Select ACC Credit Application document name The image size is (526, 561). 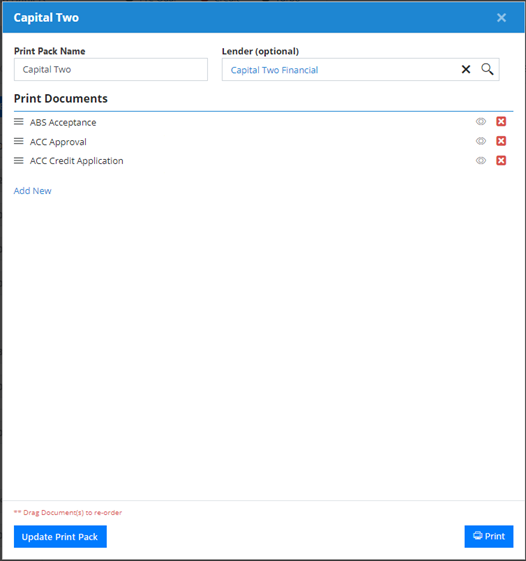(x=77, y=161)
